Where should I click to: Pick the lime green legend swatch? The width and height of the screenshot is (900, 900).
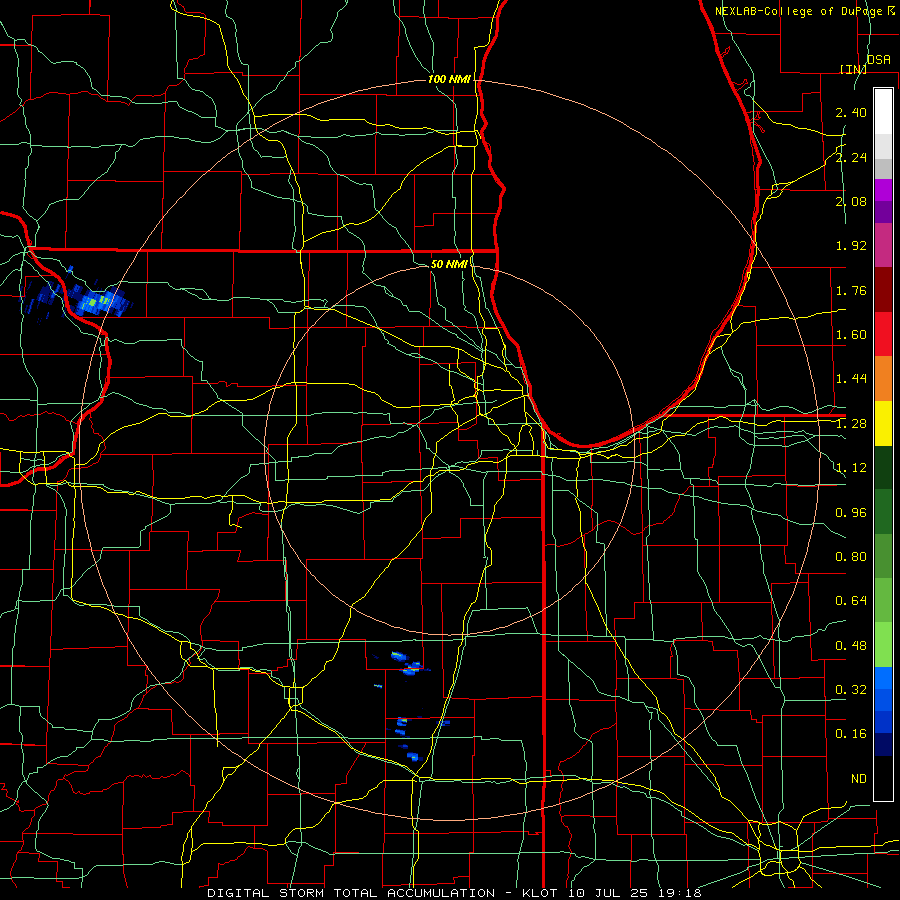coord(883,645)
